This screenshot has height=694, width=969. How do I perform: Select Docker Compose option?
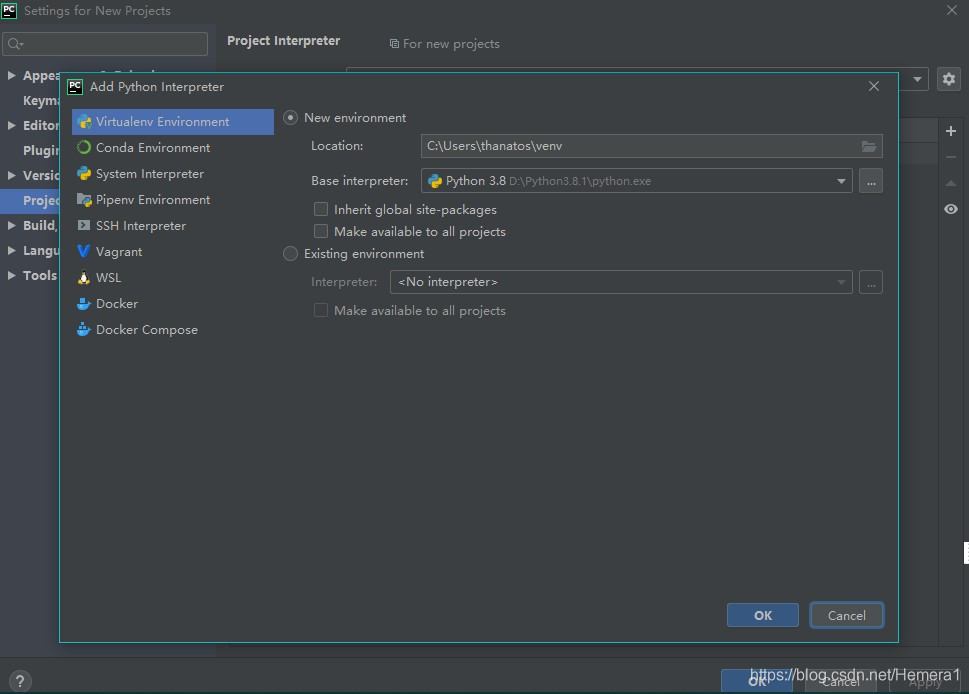tap(172, 329)
